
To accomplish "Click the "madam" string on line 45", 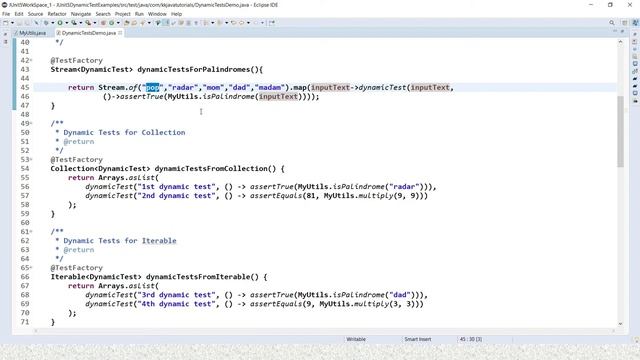I will coord(270,87).
